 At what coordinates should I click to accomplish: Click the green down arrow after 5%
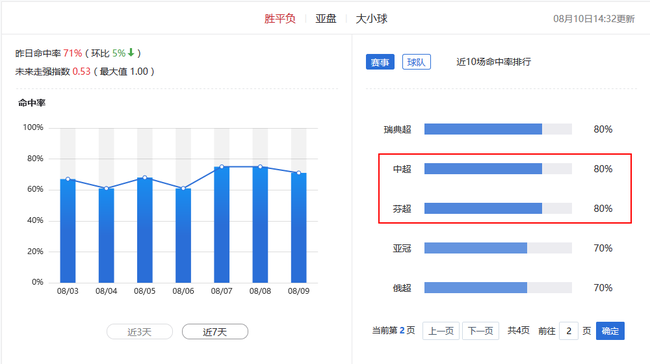131,52
